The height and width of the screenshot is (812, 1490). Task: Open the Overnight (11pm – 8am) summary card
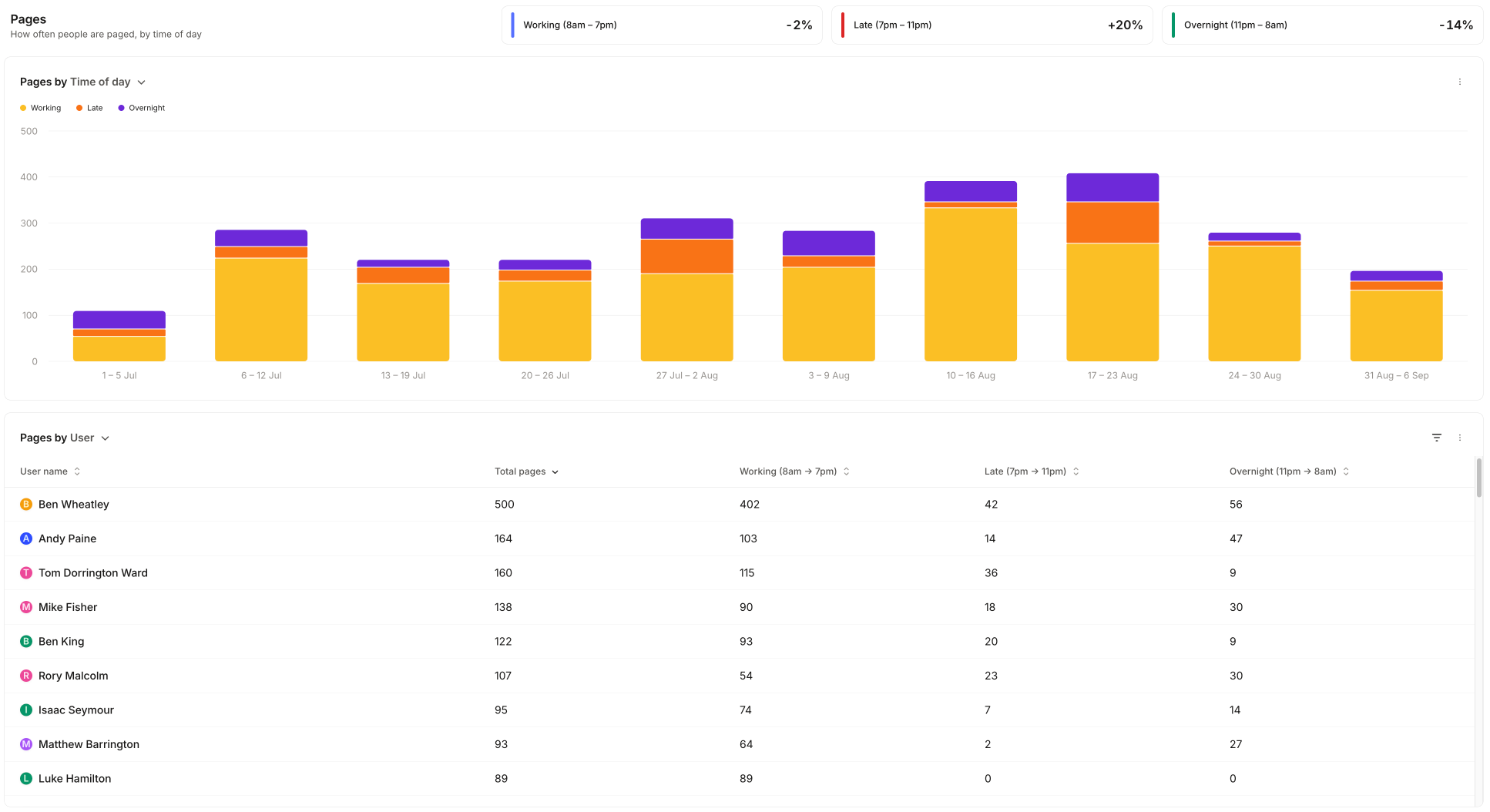point(1322,25)
